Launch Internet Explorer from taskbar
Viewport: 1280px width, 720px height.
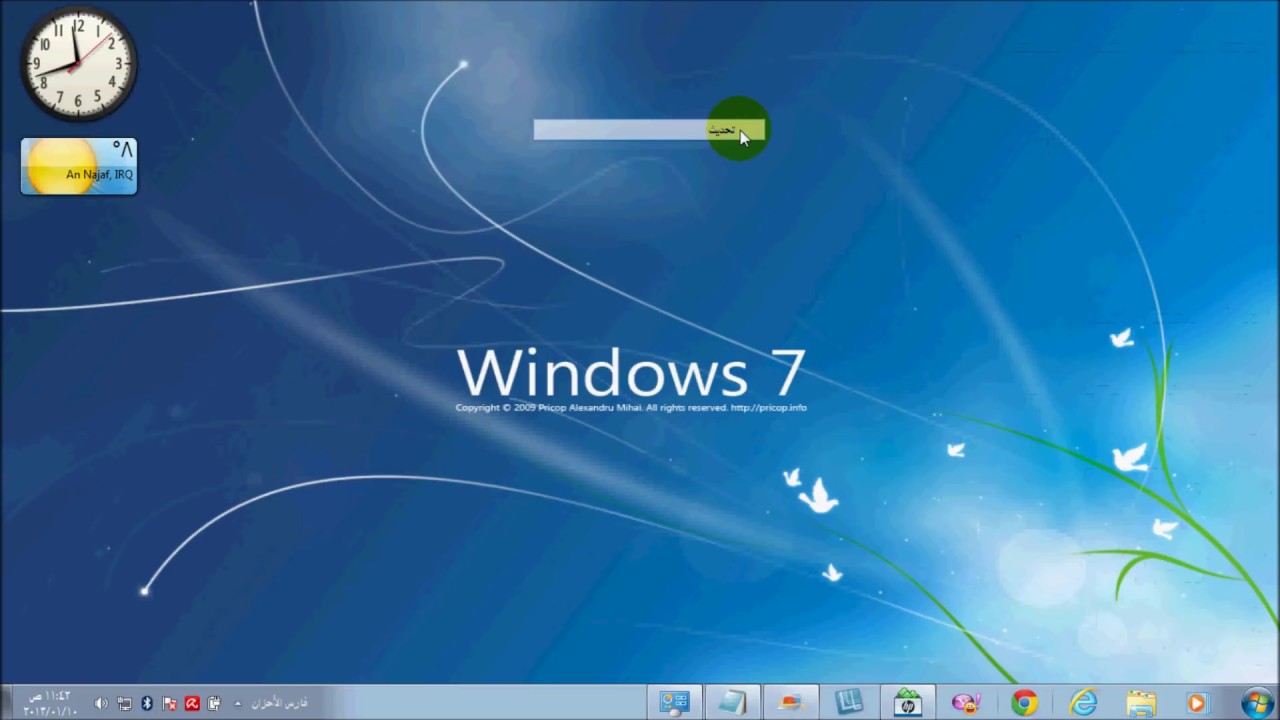pyautogui.click(x=1082, y=703)
